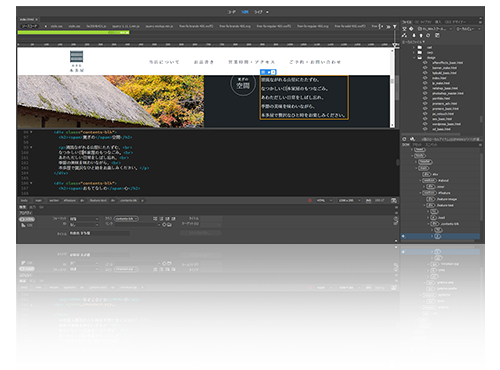Image resolution: width=500 pixels, height=370 pixels.
Task: Switch to Code view (コード)
Action: click(x=232, y=12)
